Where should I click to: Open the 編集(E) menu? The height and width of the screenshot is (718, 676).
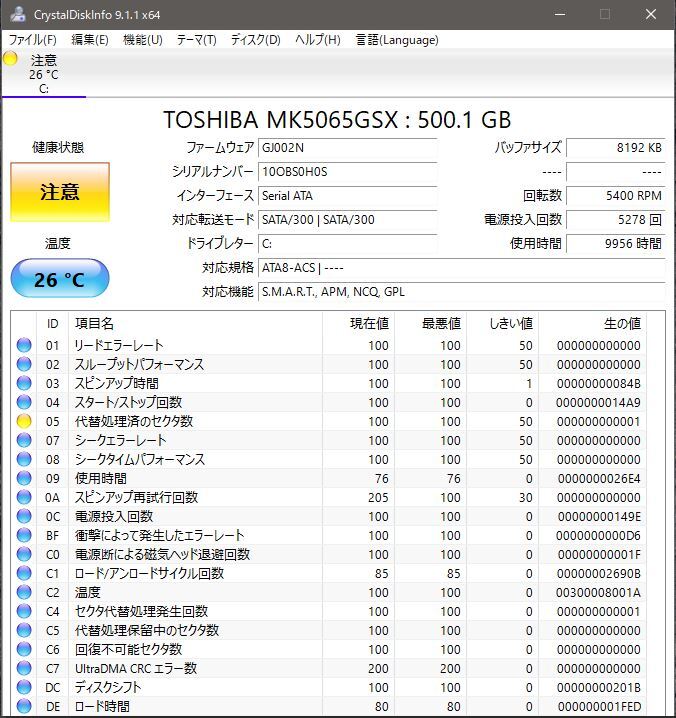pyautogui.click(x=90, y=40)
